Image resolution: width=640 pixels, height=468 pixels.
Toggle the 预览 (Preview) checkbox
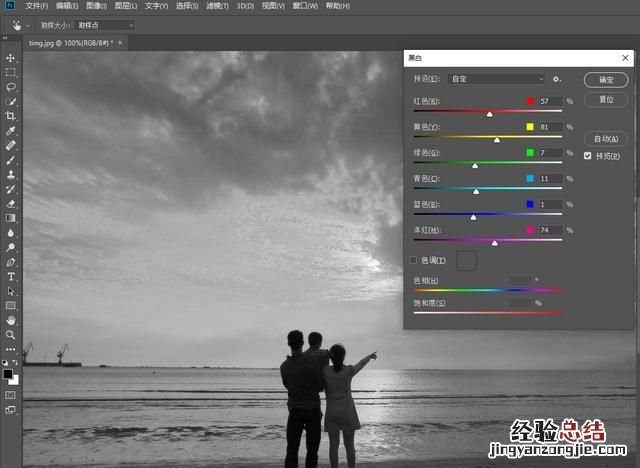pos(588,156)
